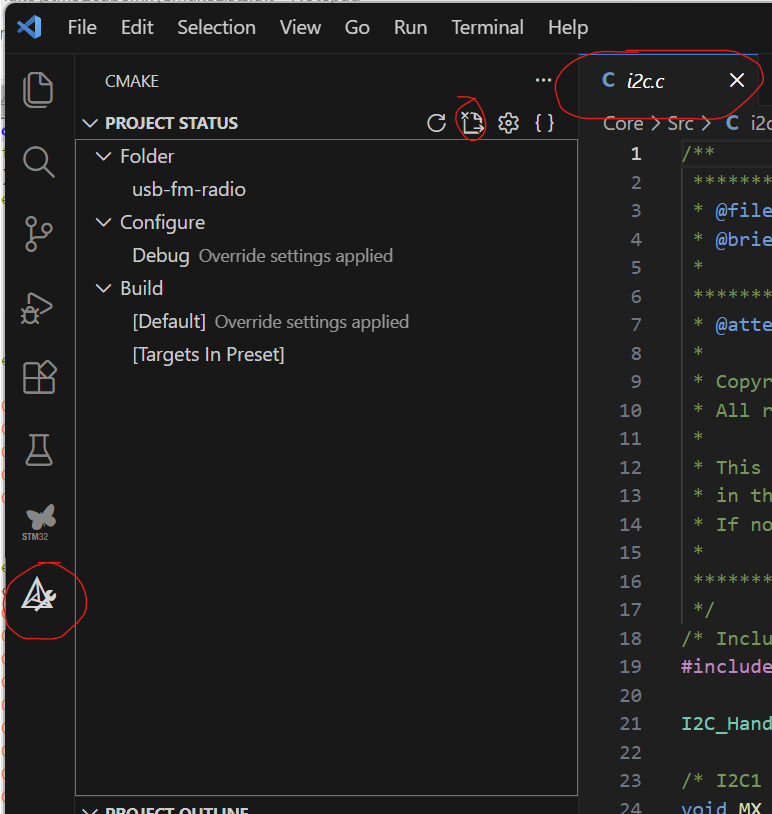Collapse the Configure tree node
This screenshot has width=772, height=814.
click(x=102, y=223)
